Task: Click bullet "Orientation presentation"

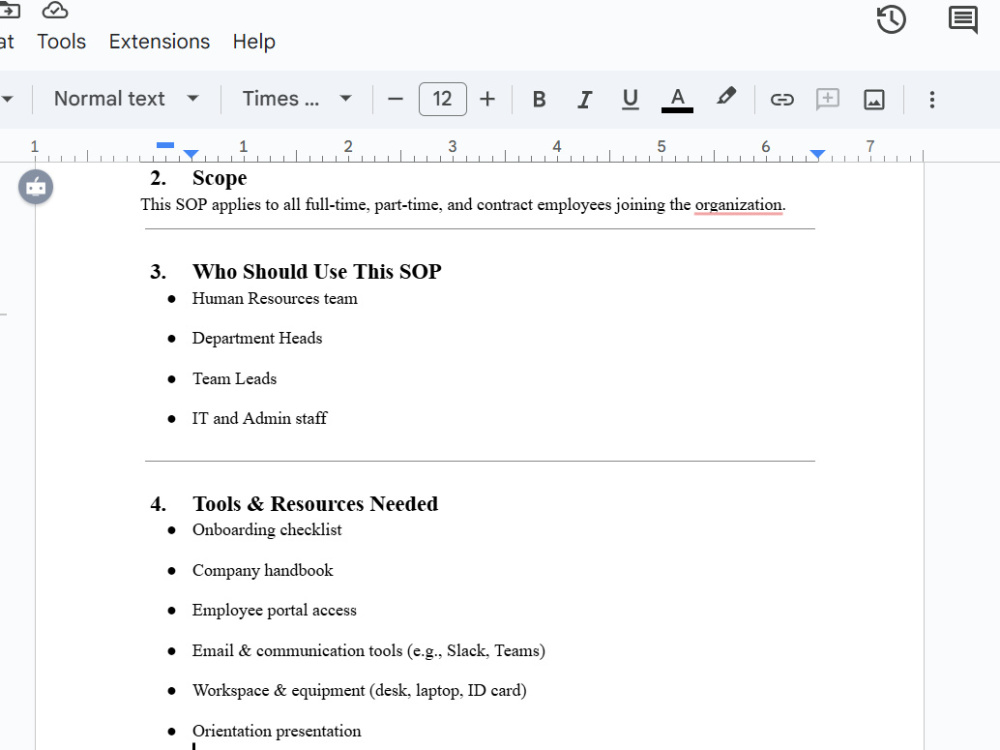Action: [x=276, y=731]
